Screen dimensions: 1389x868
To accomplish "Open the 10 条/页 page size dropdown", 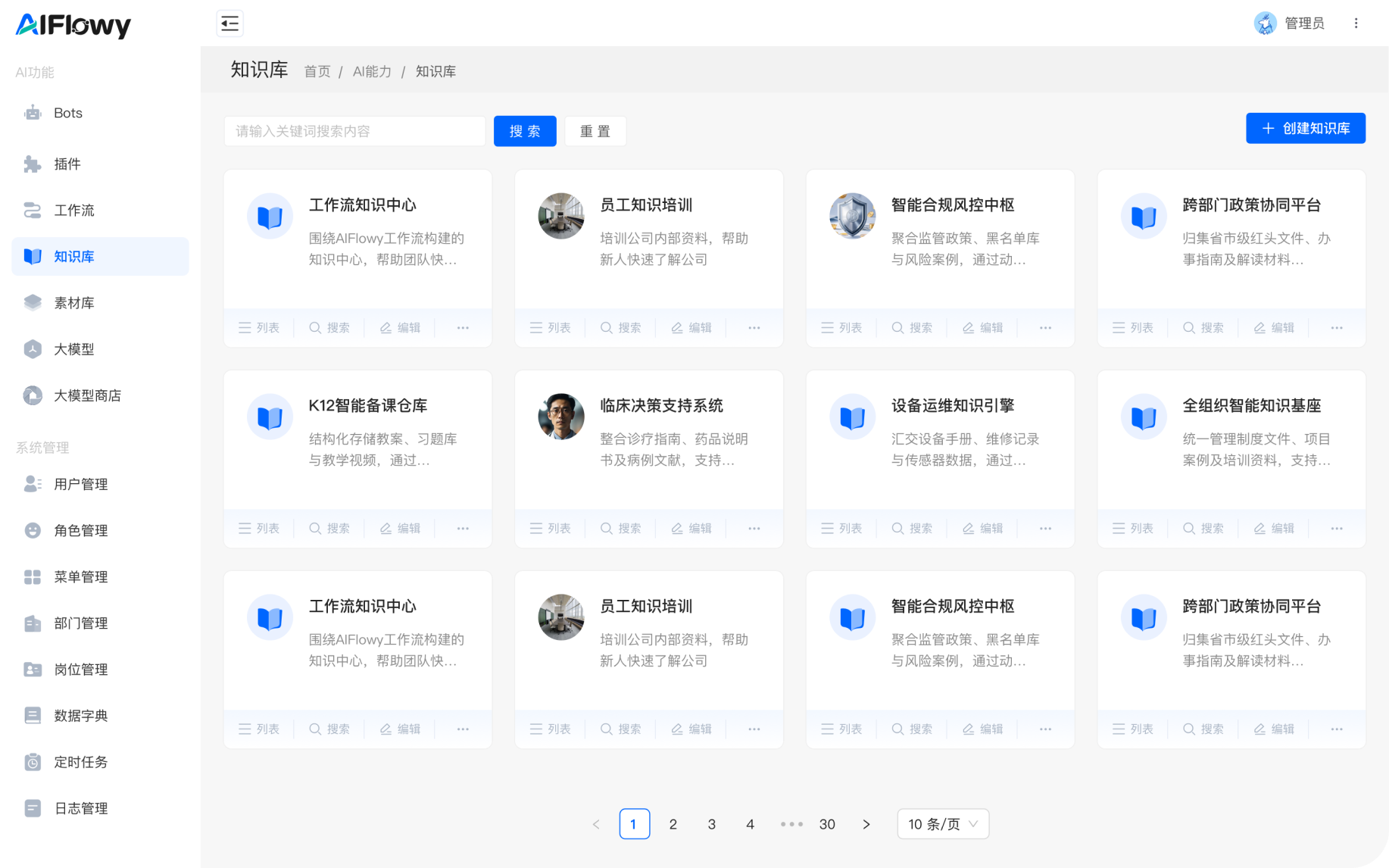I will coord(942,824).
